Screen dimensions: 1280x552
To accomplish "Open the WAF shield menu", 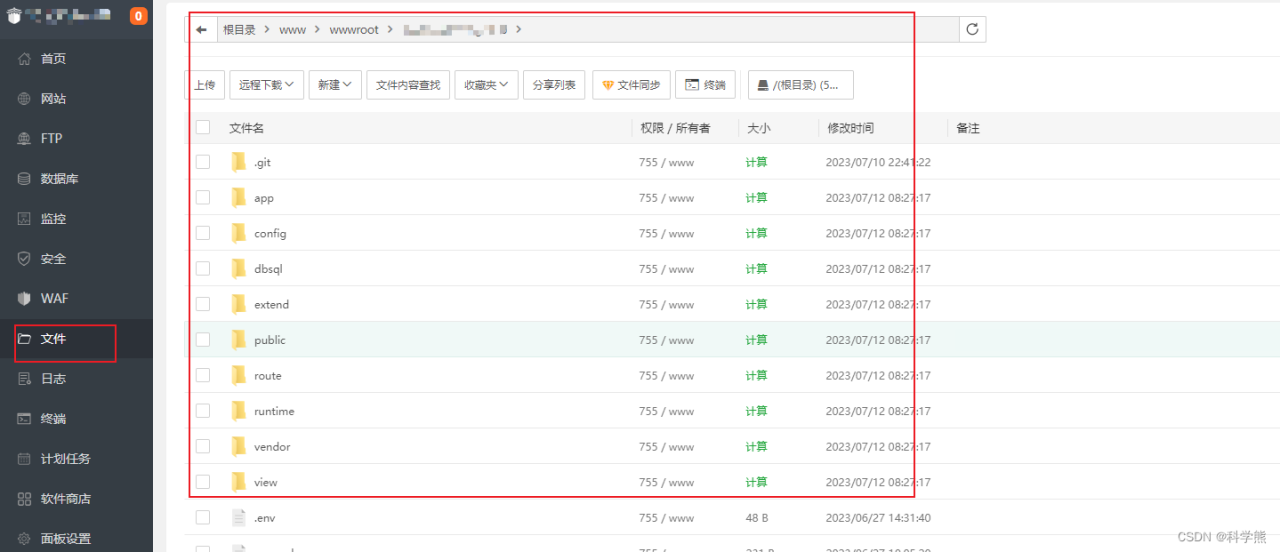I will 54,299.
